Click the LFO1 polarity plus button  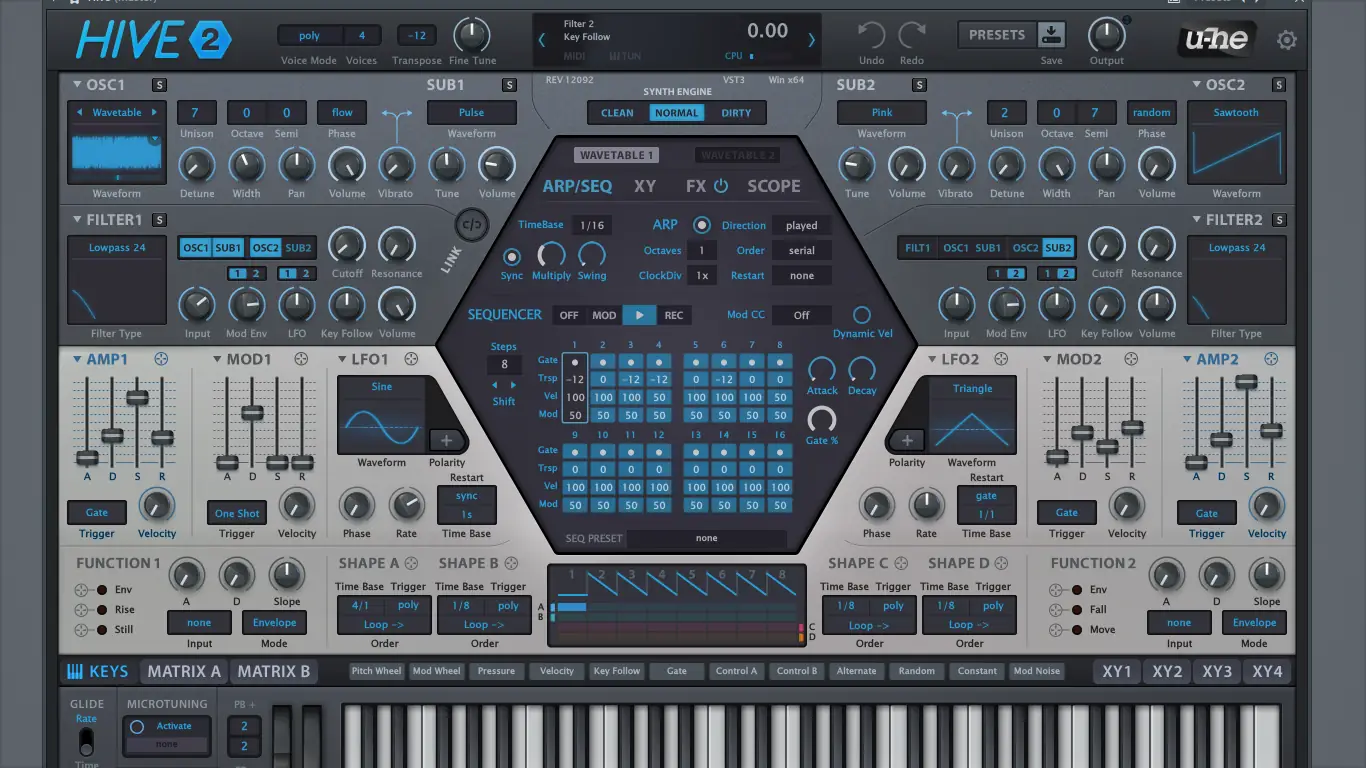pos(446,440)
